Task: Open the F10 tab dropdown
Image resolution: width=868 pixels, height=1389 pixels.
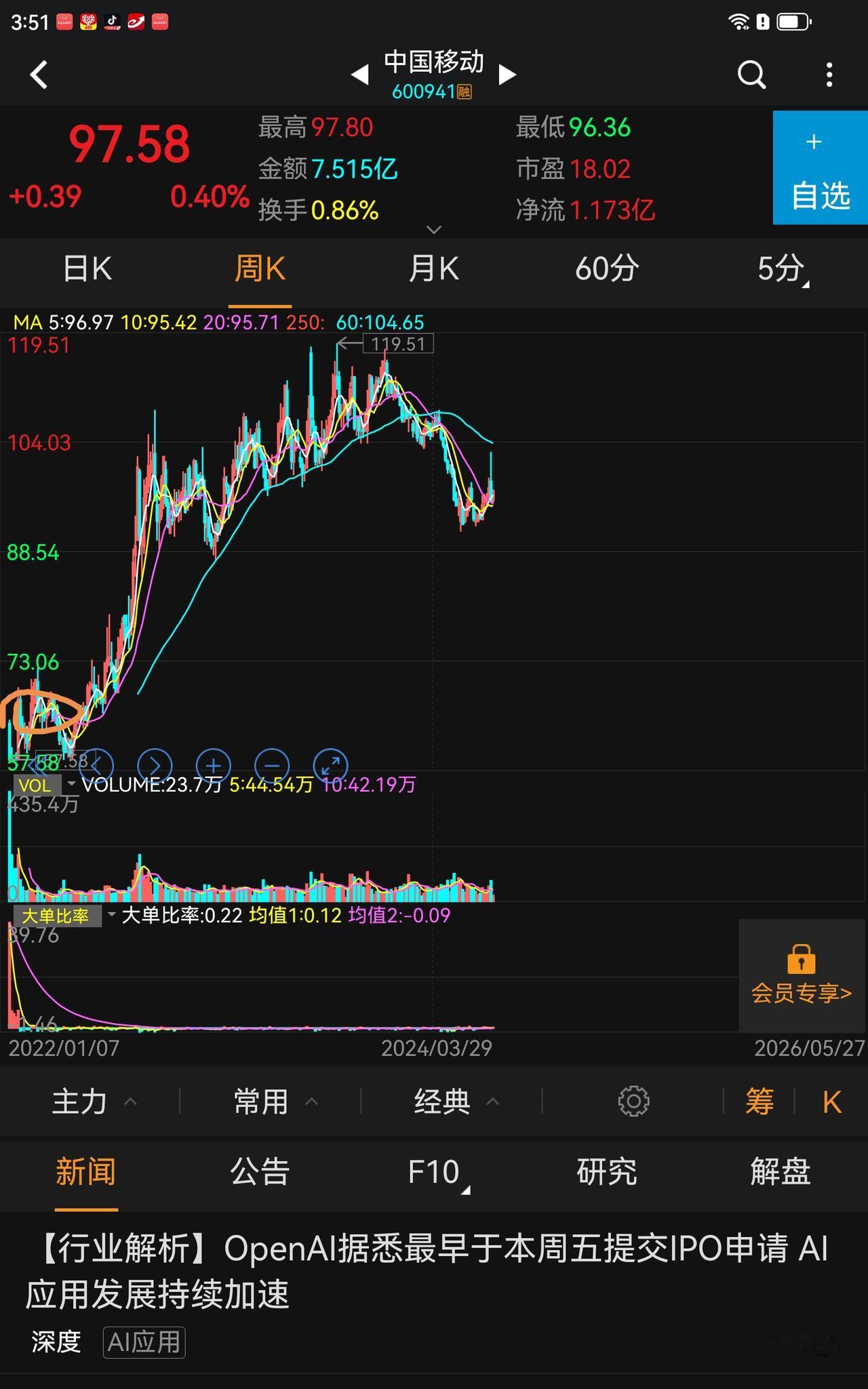Action: pyautogui.click(x=437, y=1173)
